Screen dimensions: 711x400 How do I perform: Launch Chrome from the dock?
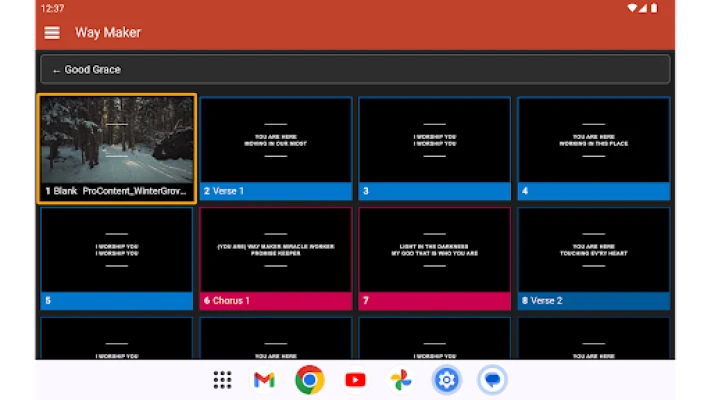pyautogui.click(x=310, y=380)
